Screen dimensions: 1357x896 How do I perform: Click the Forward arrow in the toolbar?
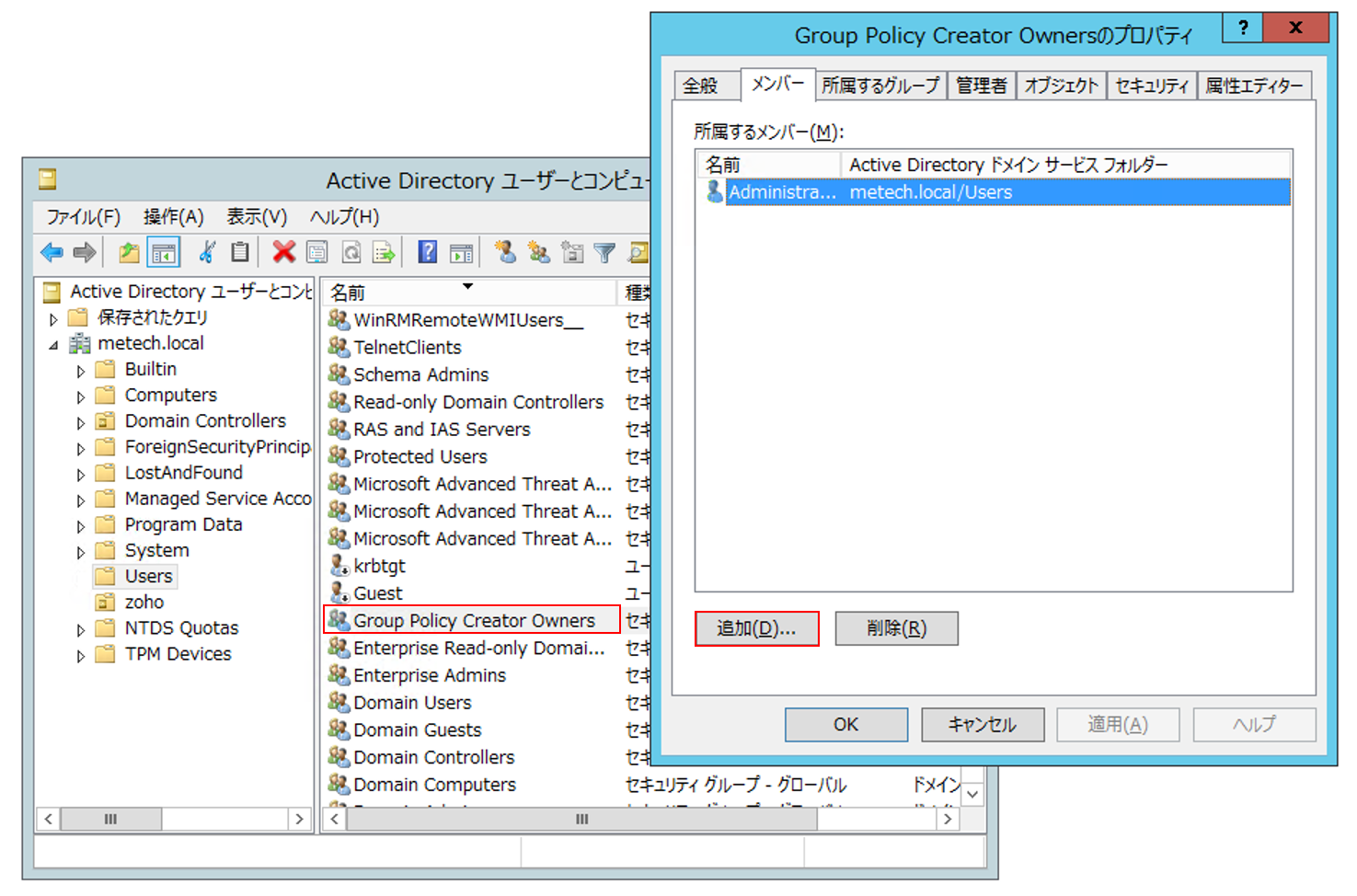(85, 252)
